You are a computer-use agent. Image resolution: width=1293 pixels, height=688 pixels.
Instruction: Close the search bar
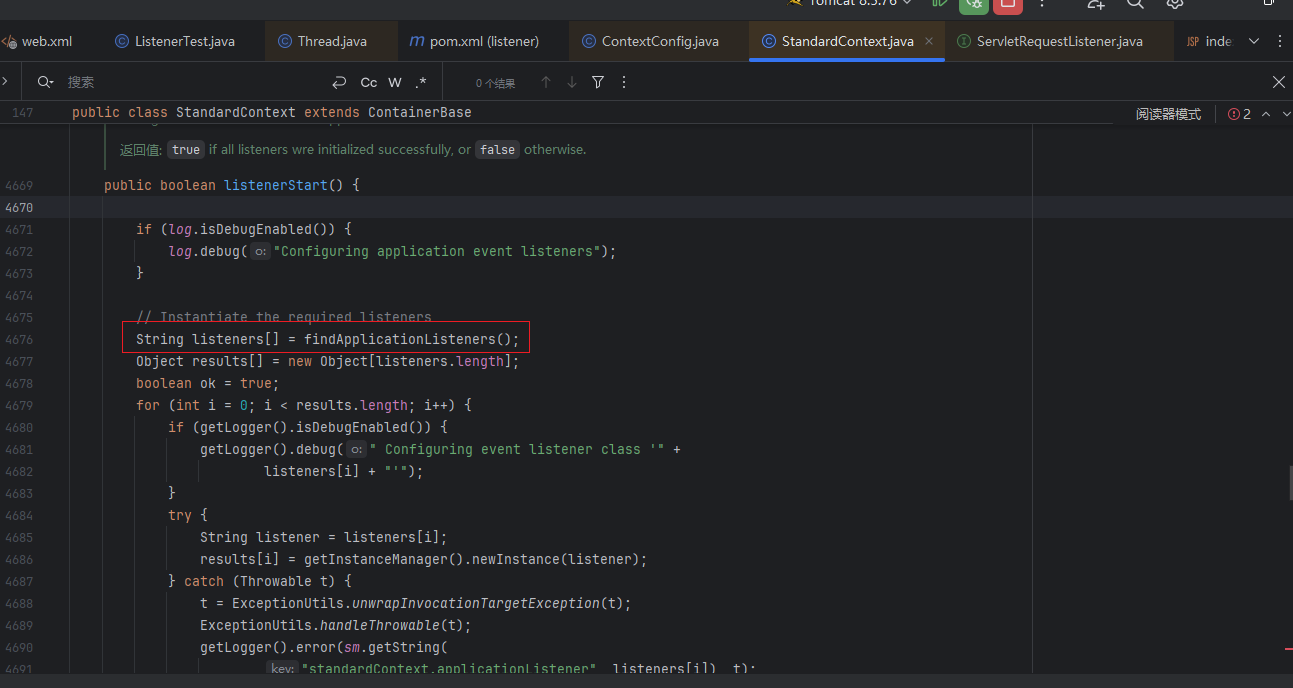1279,82
